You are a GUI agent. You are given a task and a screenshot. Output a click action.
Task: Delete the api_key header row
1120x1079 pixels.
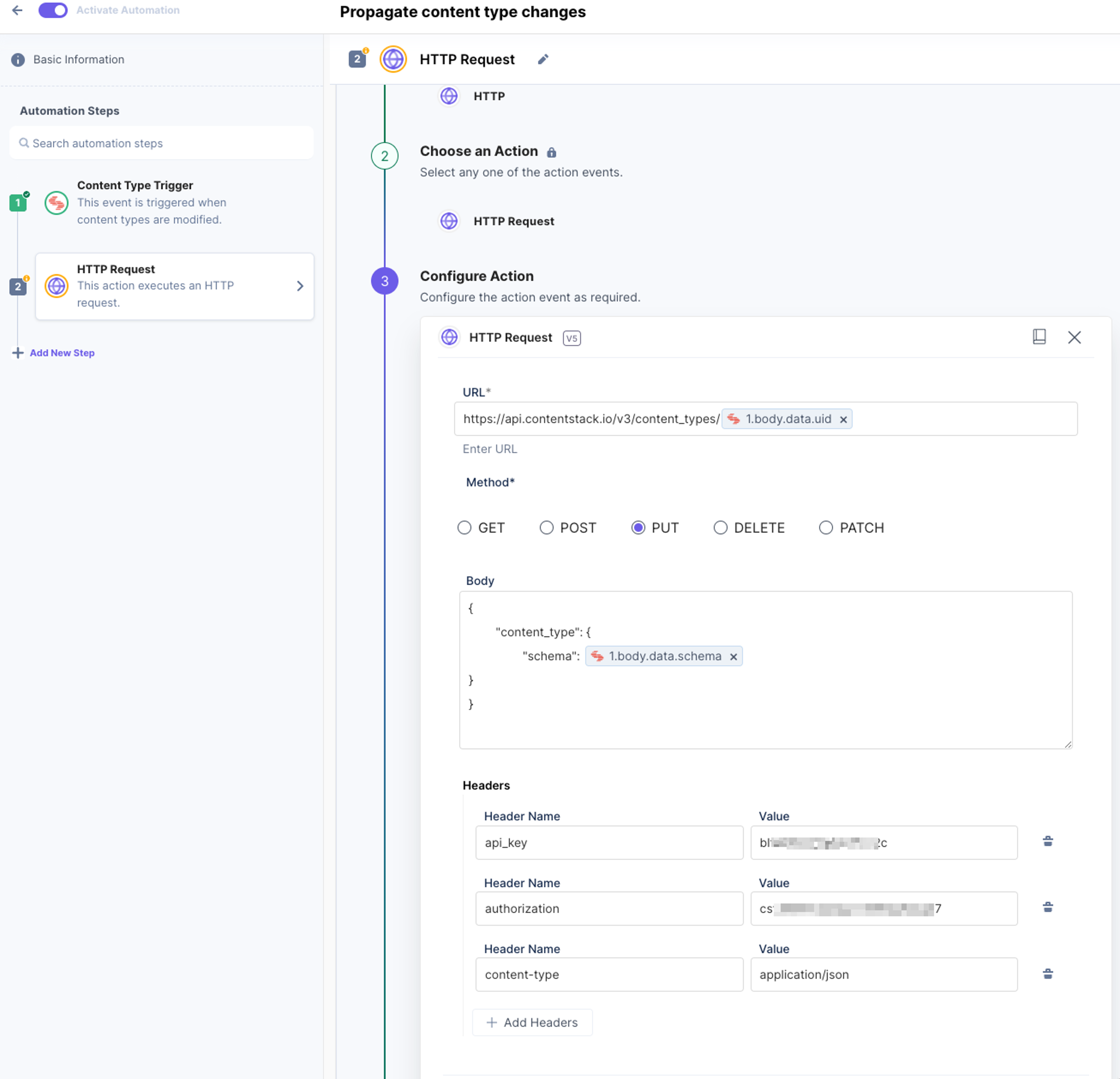pos(1047,841)
